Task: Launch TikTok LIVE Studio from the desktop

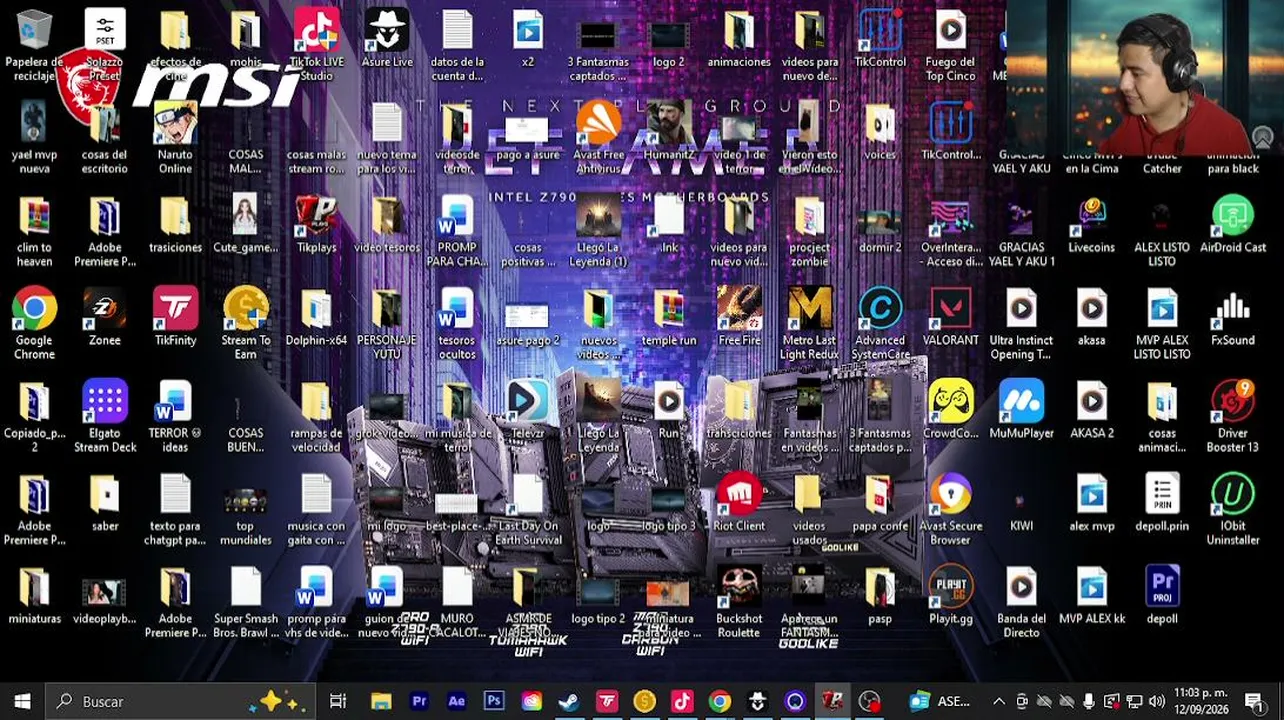Action: 316,45
